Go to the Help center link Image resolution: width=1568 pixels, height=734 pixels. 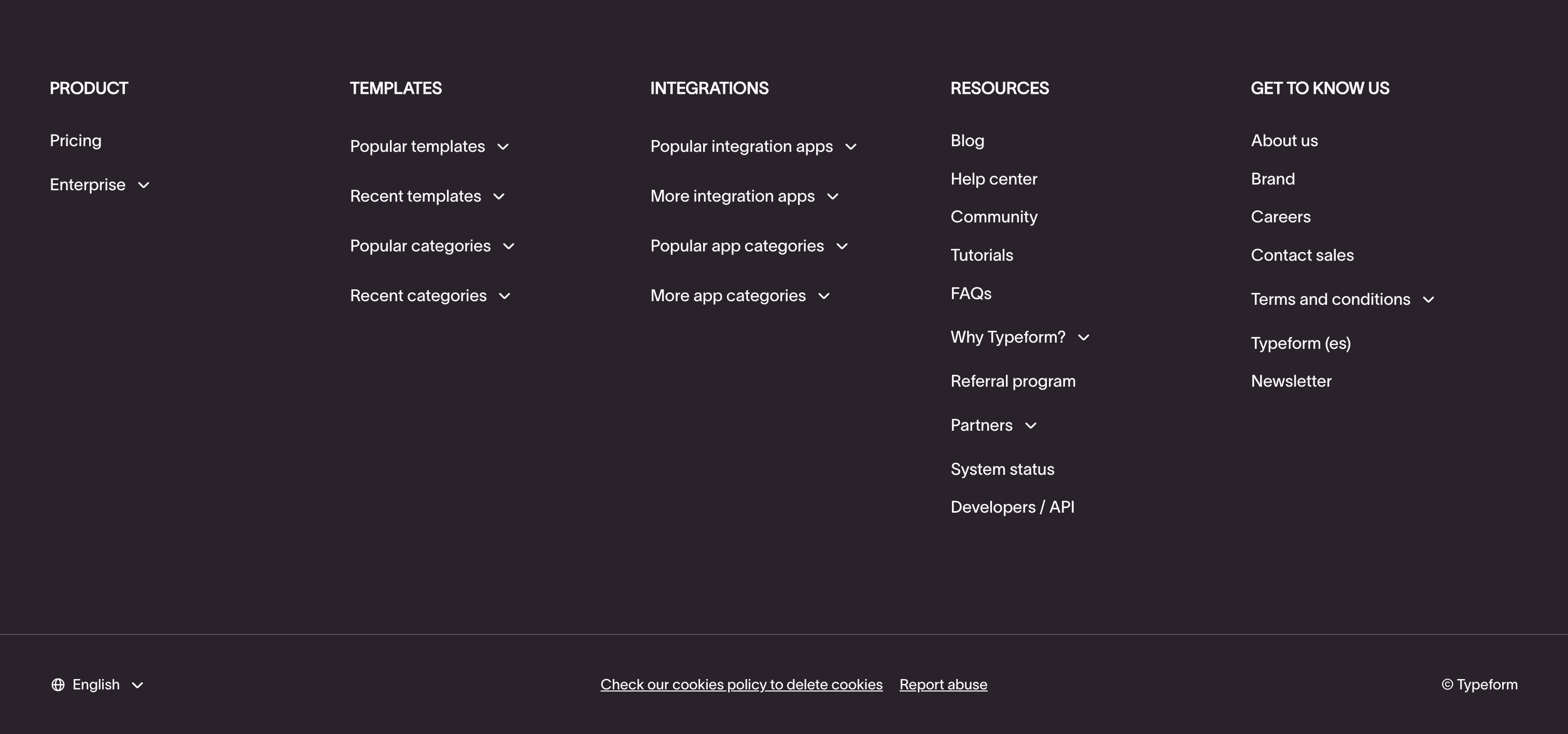(x=993, y=179)
